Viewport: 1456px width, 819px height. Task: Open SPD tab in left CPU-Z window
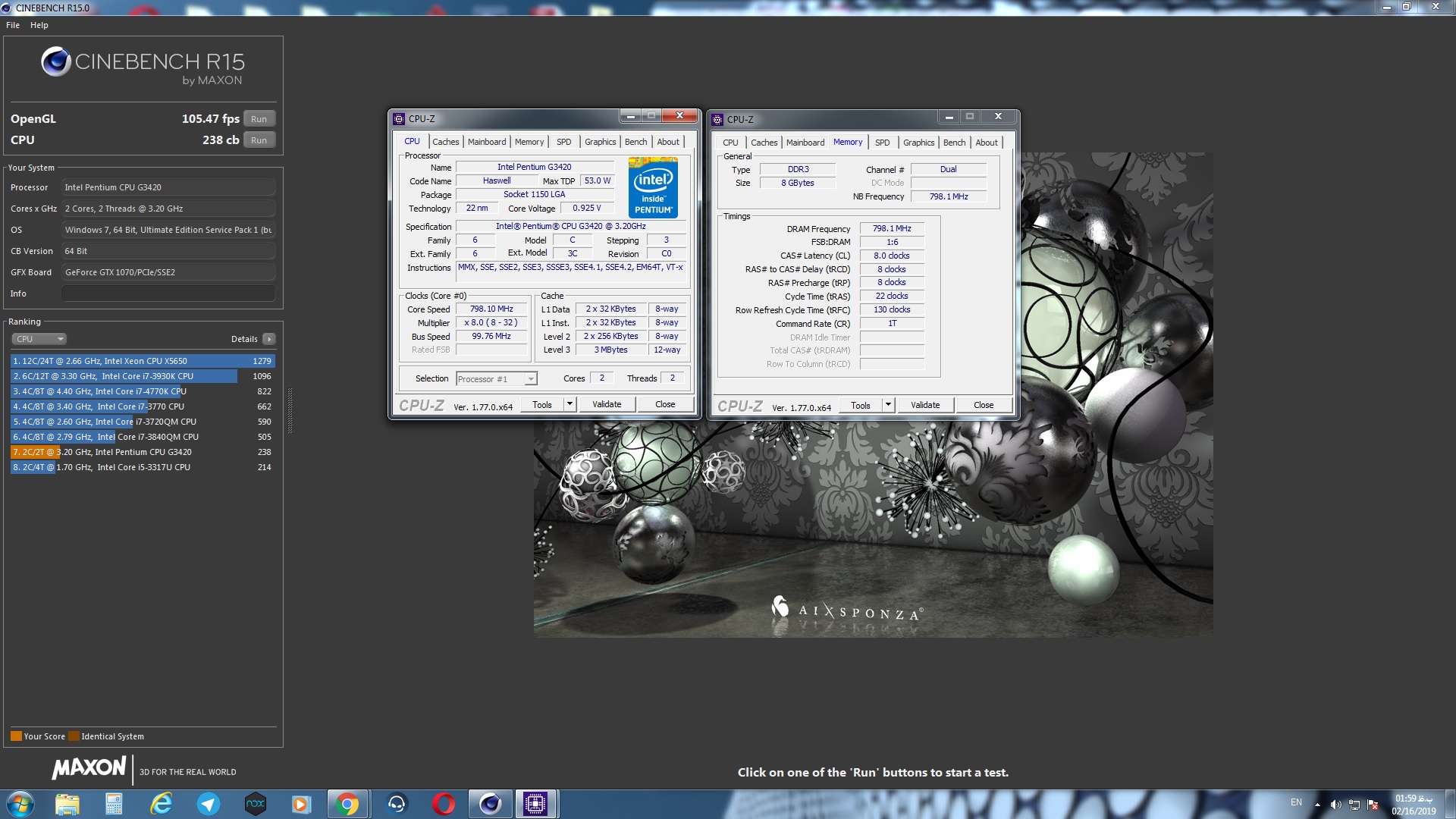point(564,142)
